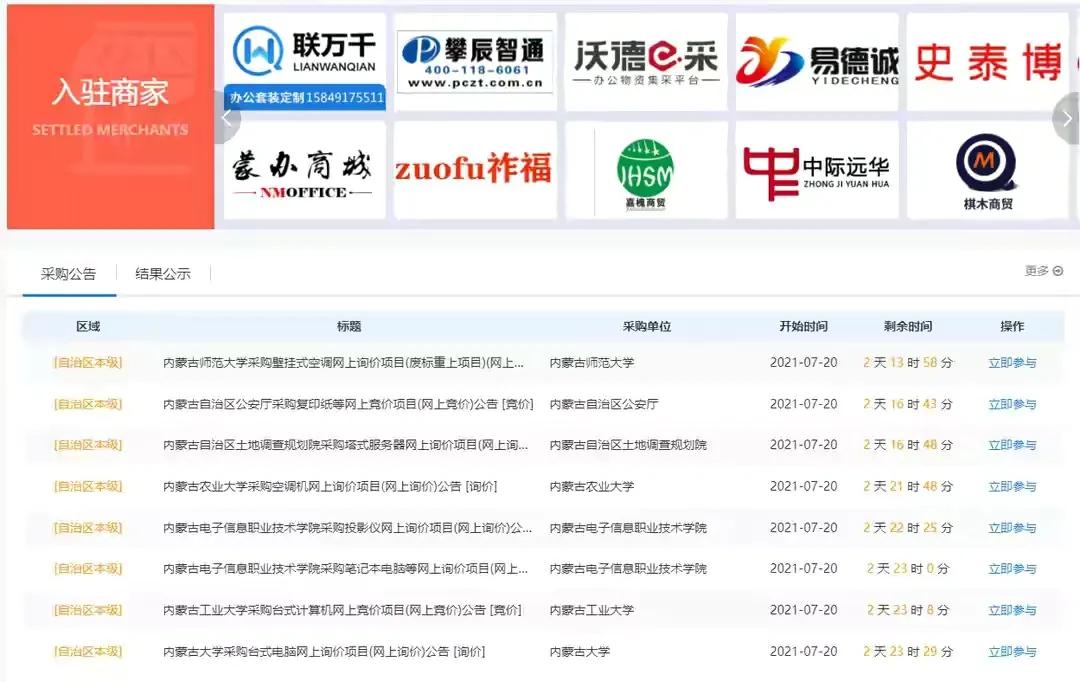Viewport: 1080px width, 682px height.
Task: Open the zuofu祚福 merchant logo
Action: point(475,170)
